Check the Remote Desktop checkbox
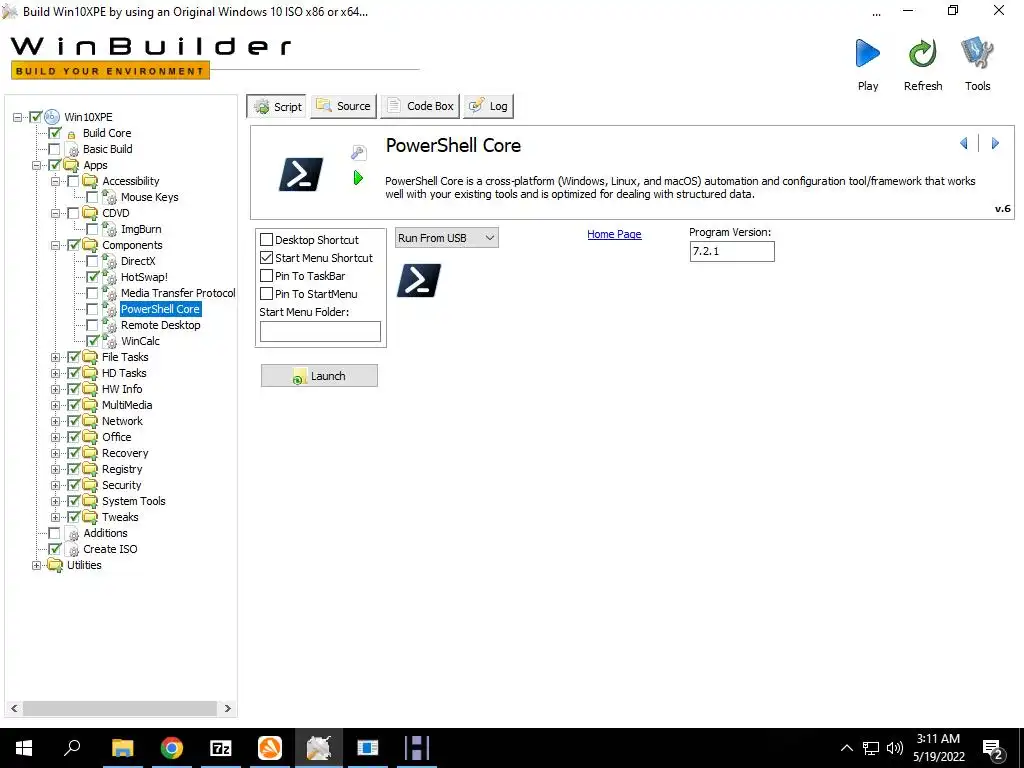Image resolution: width=1024 pixels, height=768 pixels. pos(92,325)
